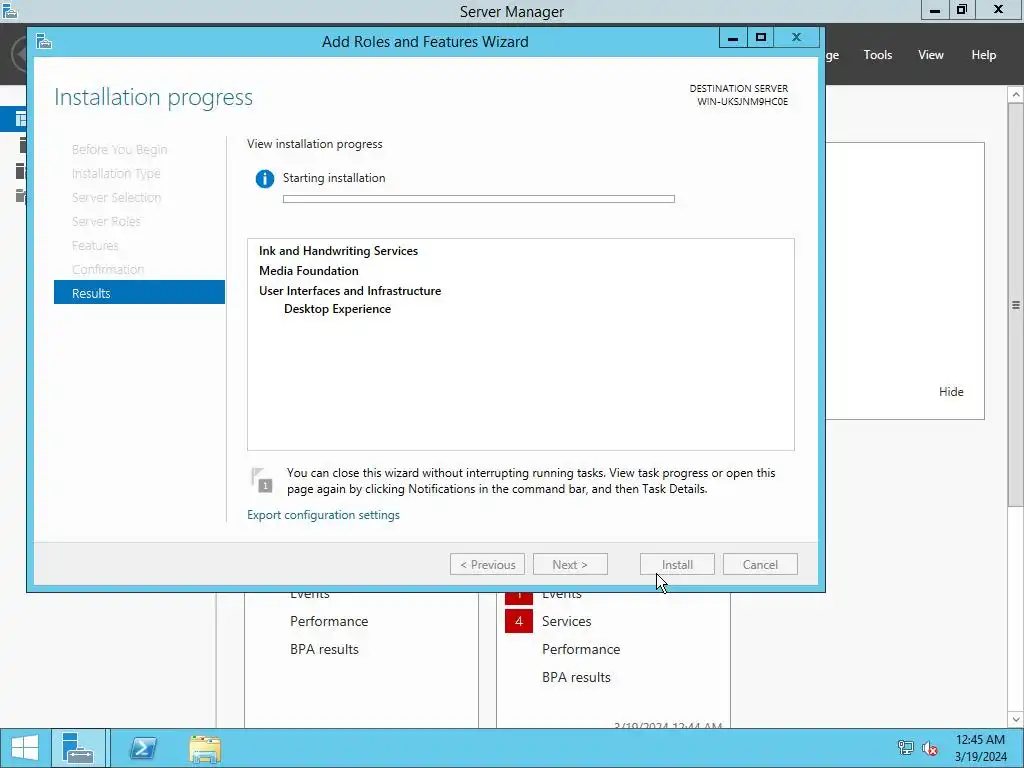Screen dimensions: 1024x768
Task: Click User Interfaces and Infrastructure entry
Action: pyautogui.click(x=350, y=291)
